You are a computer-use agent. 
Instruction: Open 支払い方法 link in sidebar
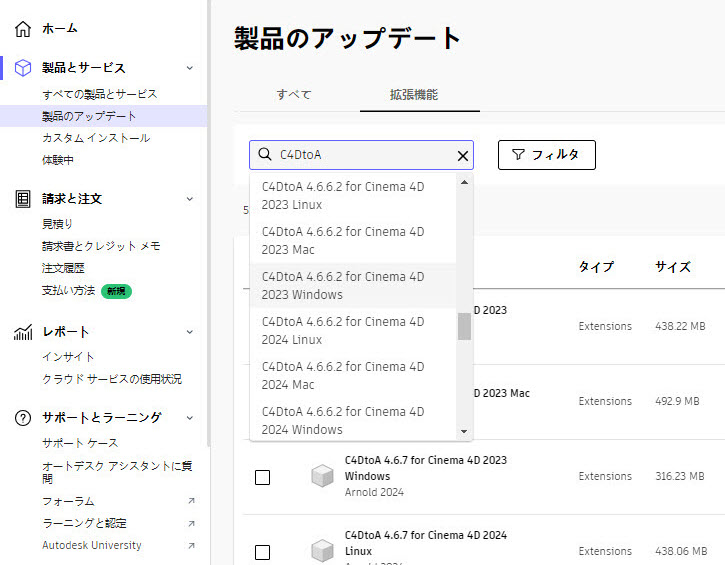click(x=68, y=290)
